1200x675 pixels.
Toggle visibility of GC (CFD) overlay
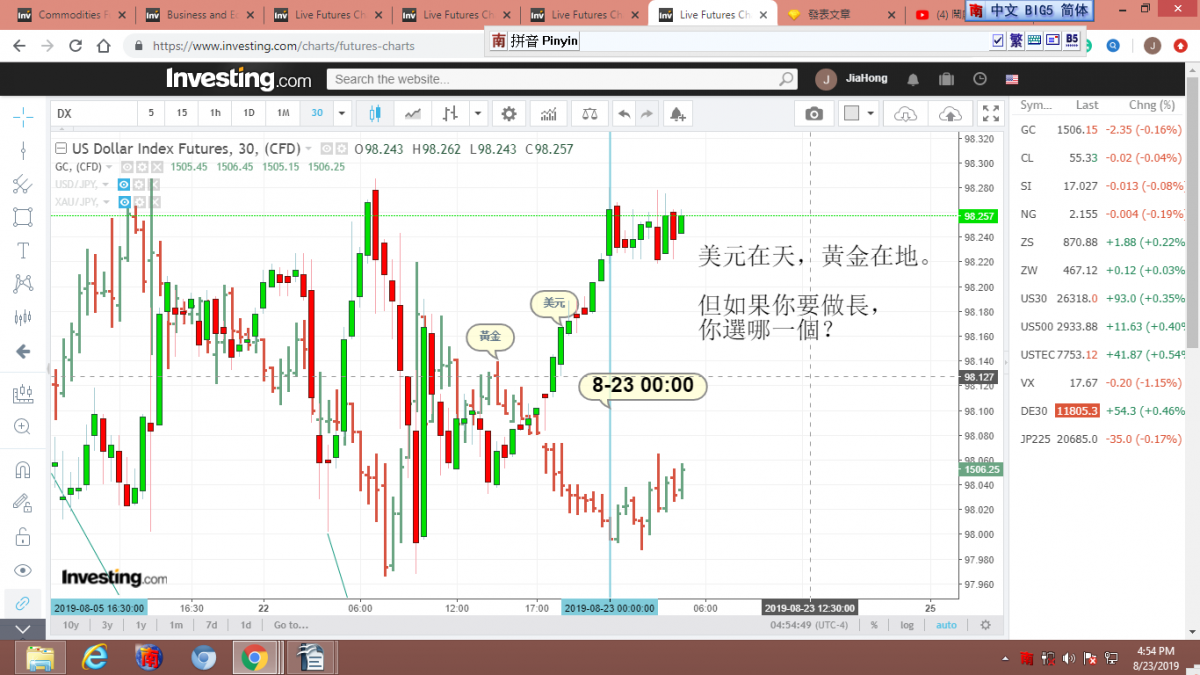[x=127, y=167]
